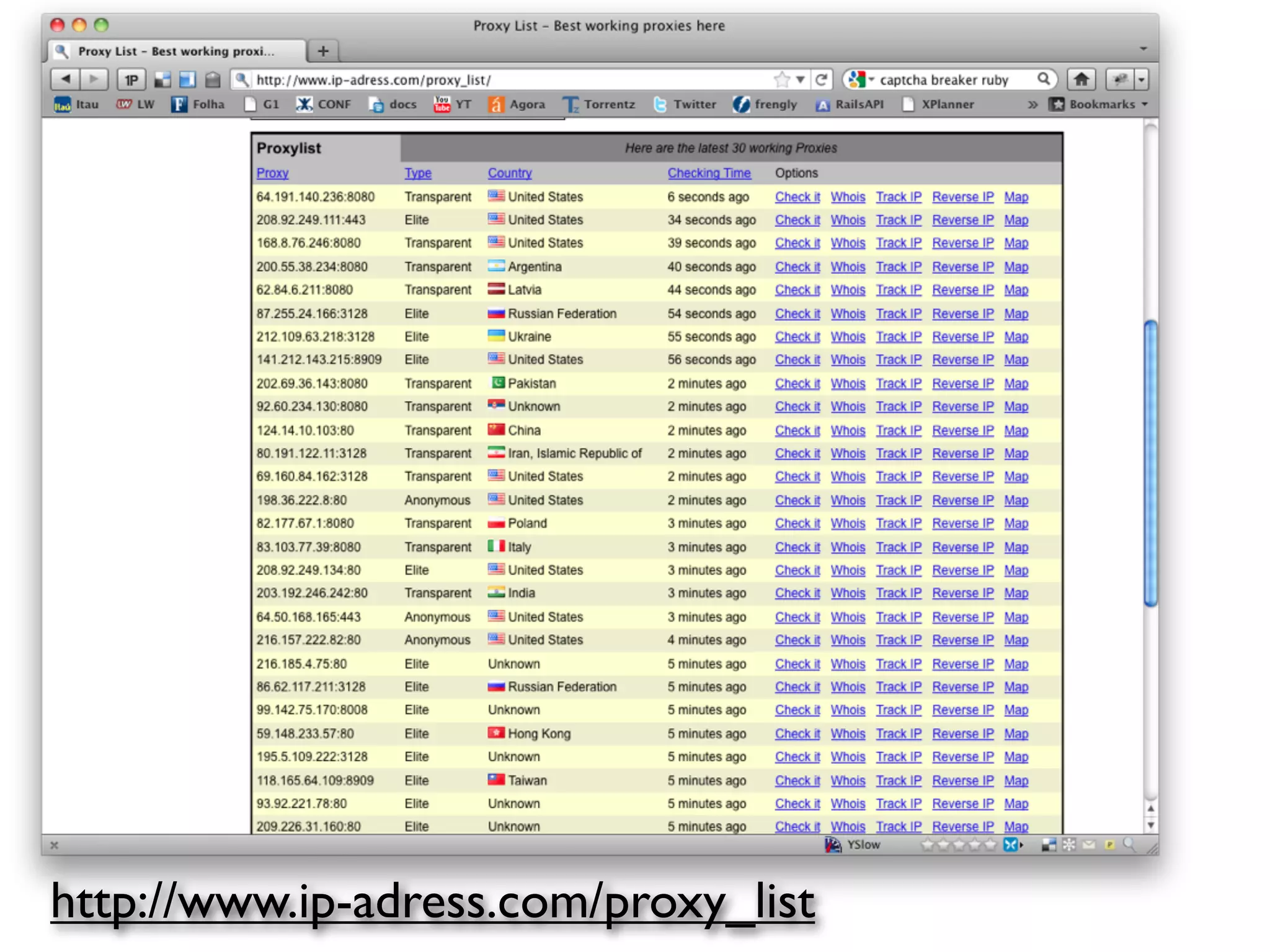Viewport: 1270px width, 952px height.
Task: Go back with the browser back arrow
Action: coord(65,79)
